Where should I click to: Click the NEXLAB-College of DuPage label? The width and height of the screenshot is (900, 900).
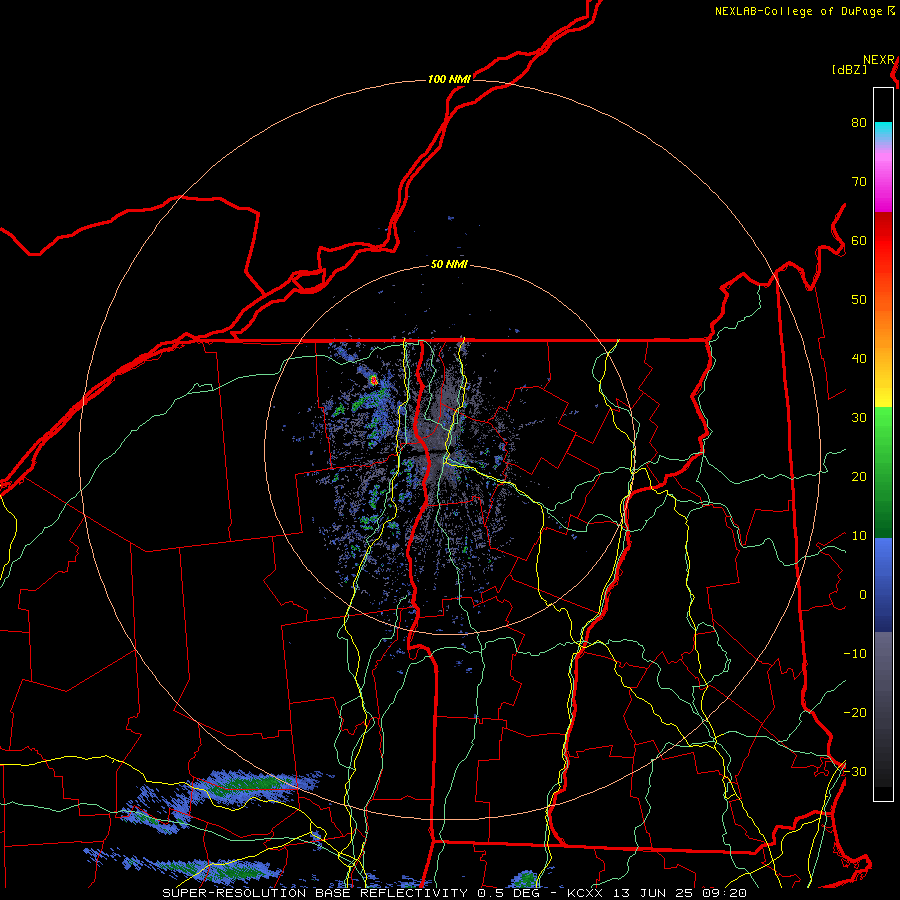(x=799, y=11)
